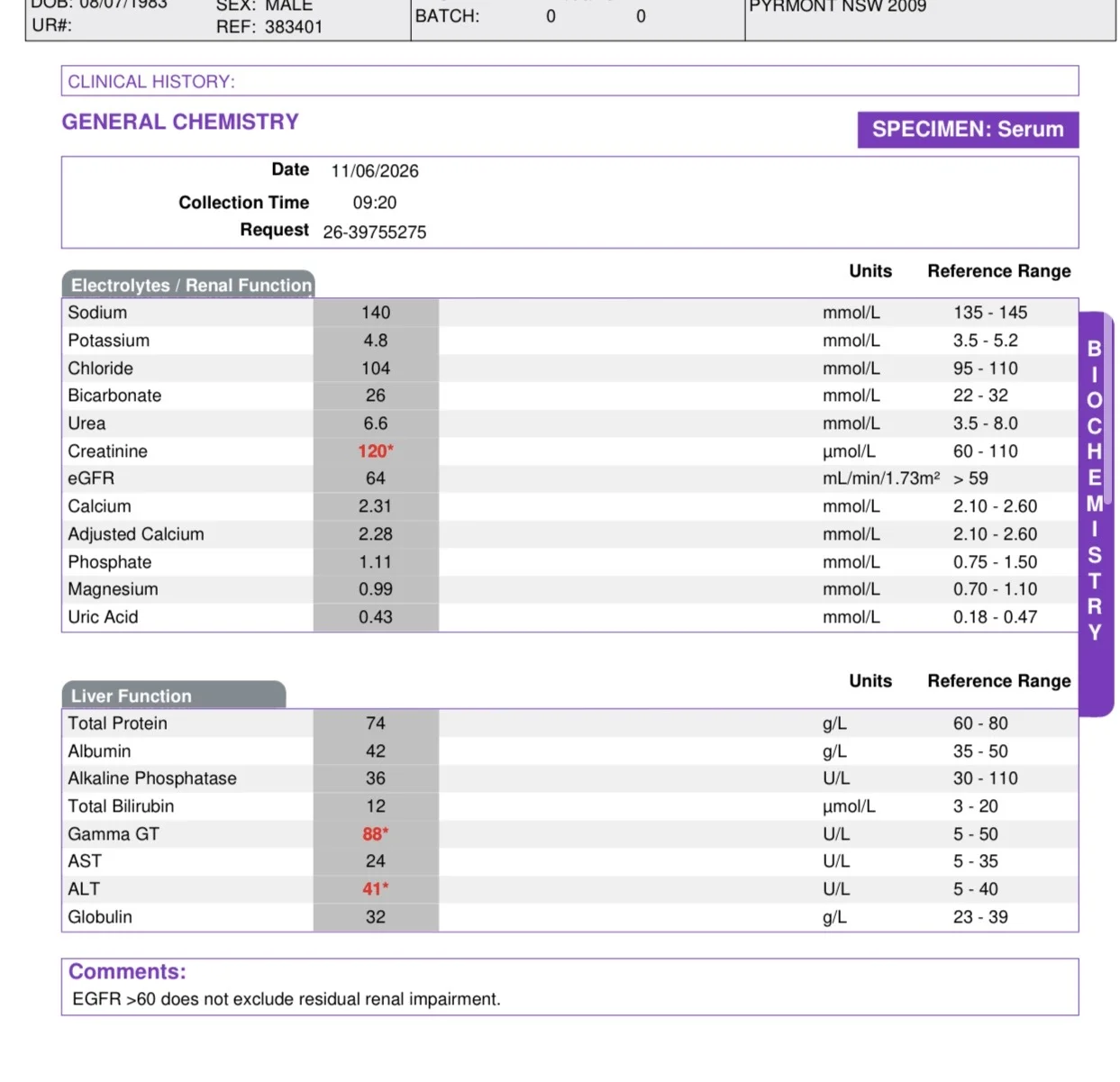Click the Electrolytes / Renal Function header

[188, 285]
